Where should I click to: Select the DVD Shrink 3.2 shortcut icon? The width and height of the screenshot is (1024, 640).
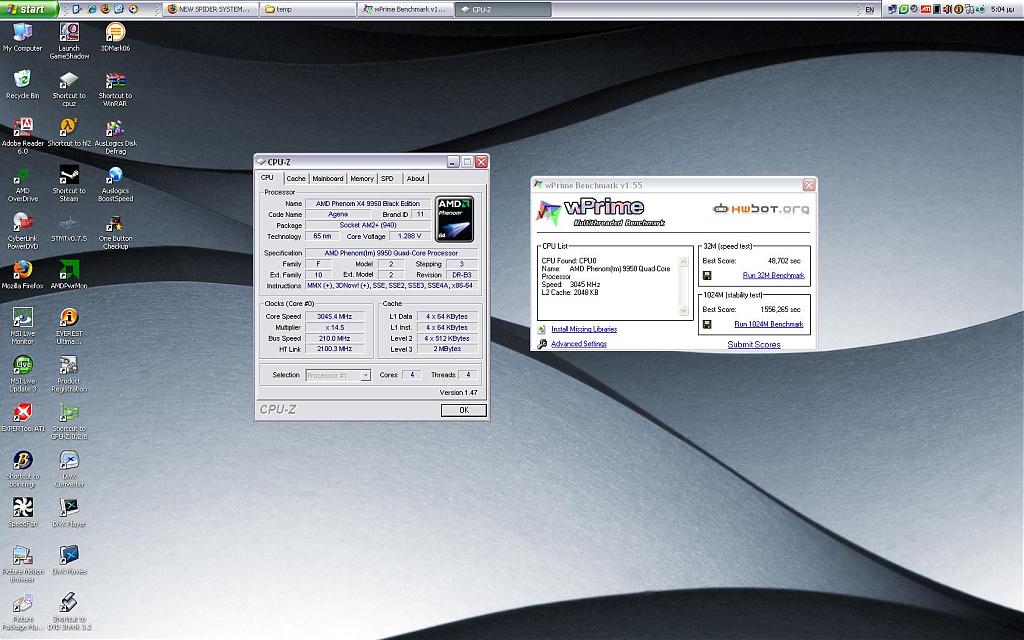pos(69,612)
